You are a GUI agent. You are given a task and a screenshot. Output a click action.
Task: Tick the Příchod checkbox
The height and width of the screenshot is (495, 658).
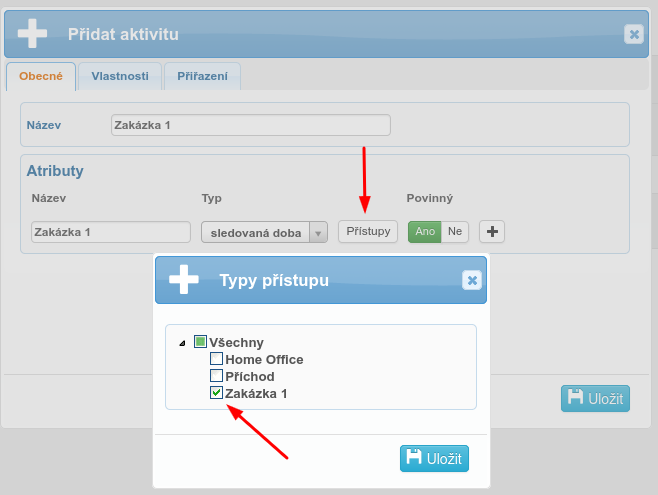[x=216, y=376]
